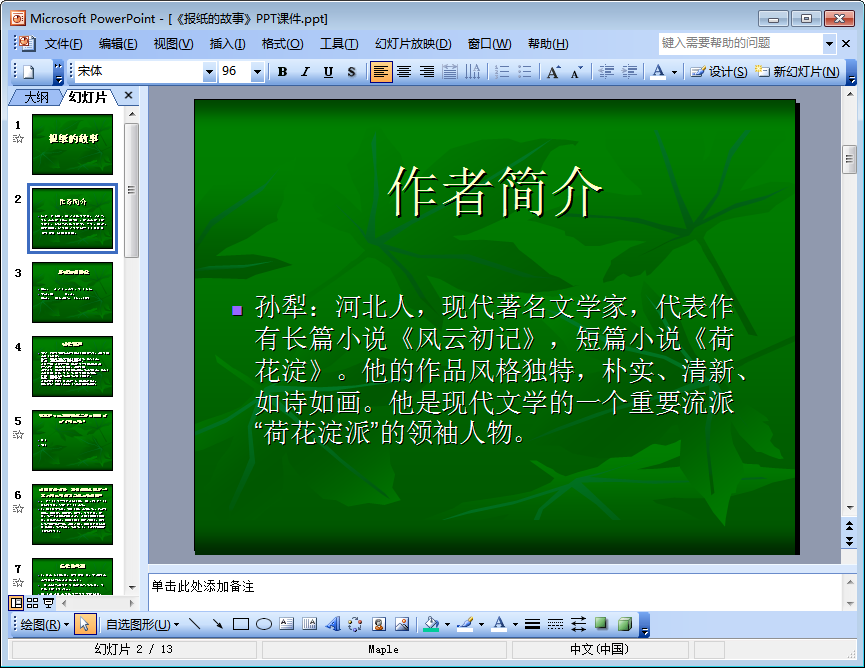Center align the text
This screenshot has height=668, width=865.
[x=404, y=71]
